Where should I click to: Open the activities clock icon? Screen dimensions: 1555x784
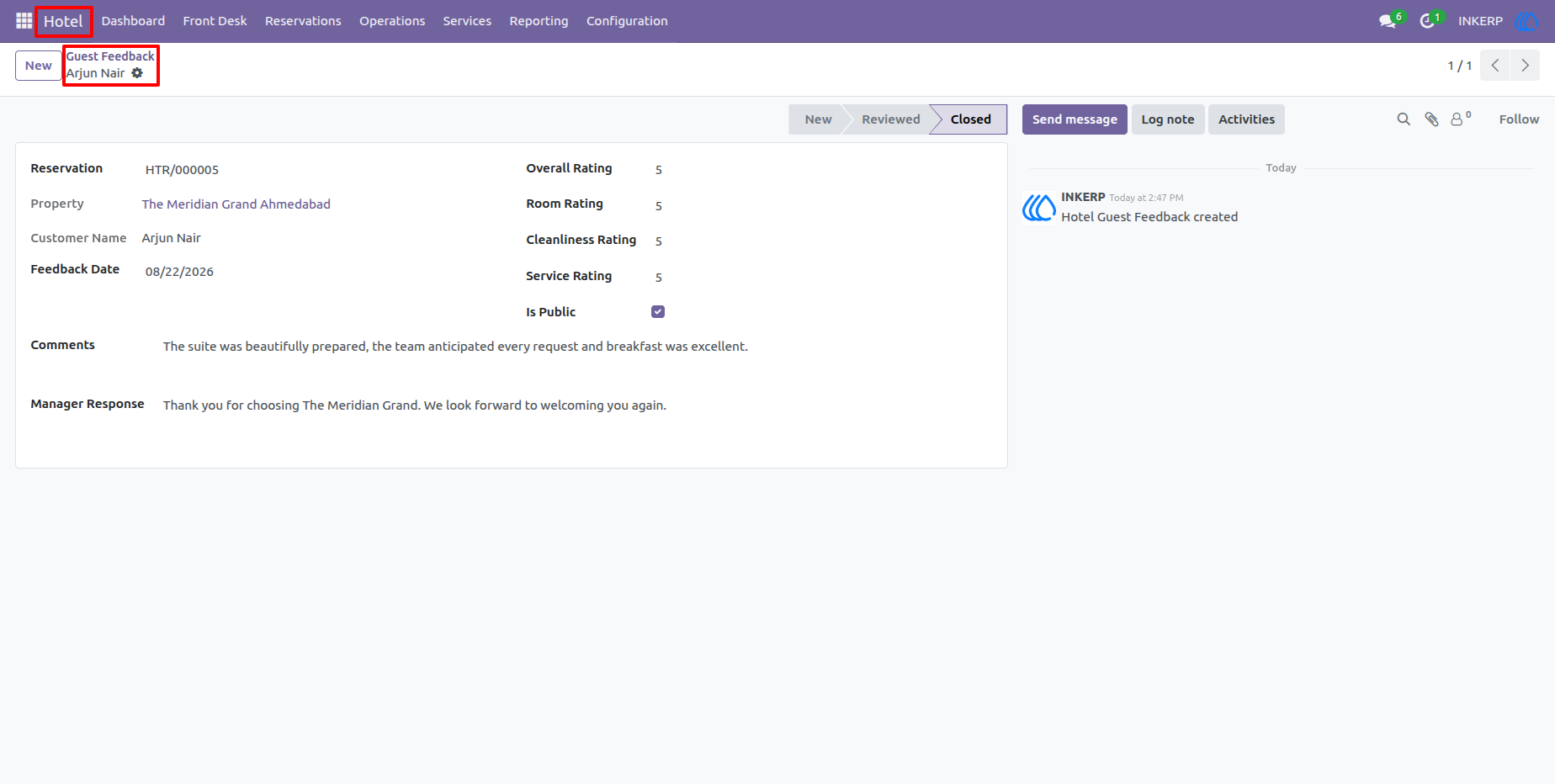pos(1428,21)
